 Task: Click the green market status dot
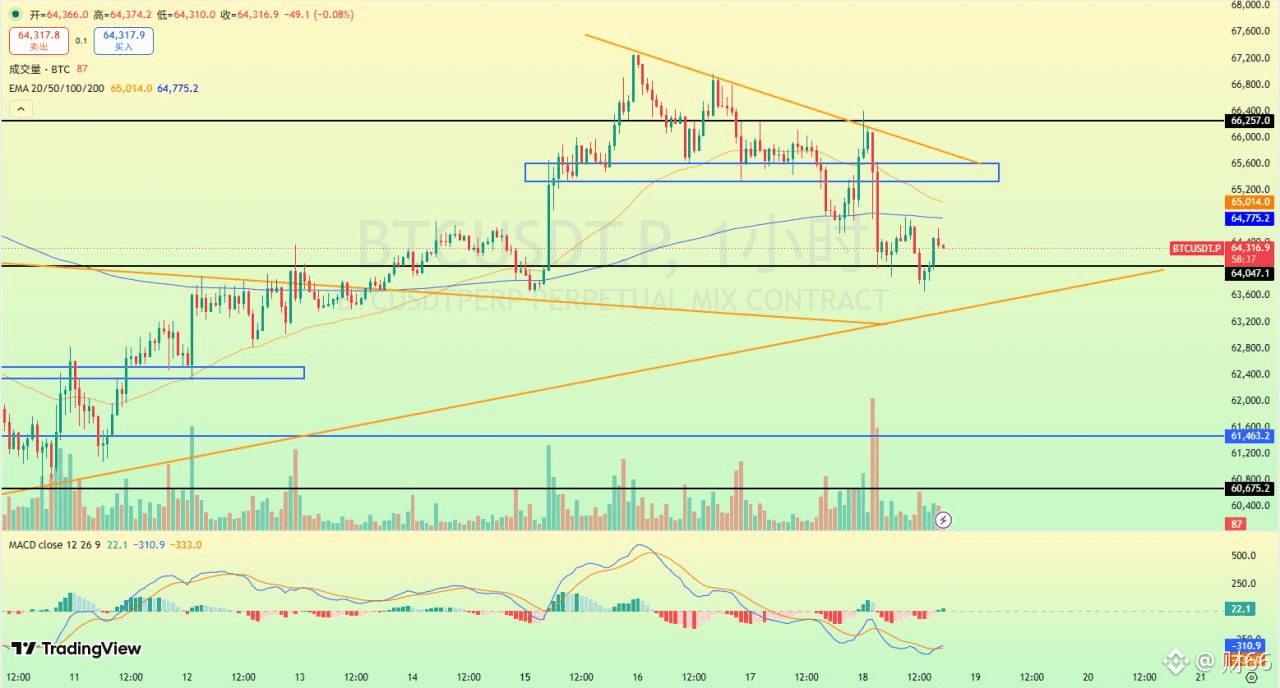pyautogui.click(x=15, y=15)
